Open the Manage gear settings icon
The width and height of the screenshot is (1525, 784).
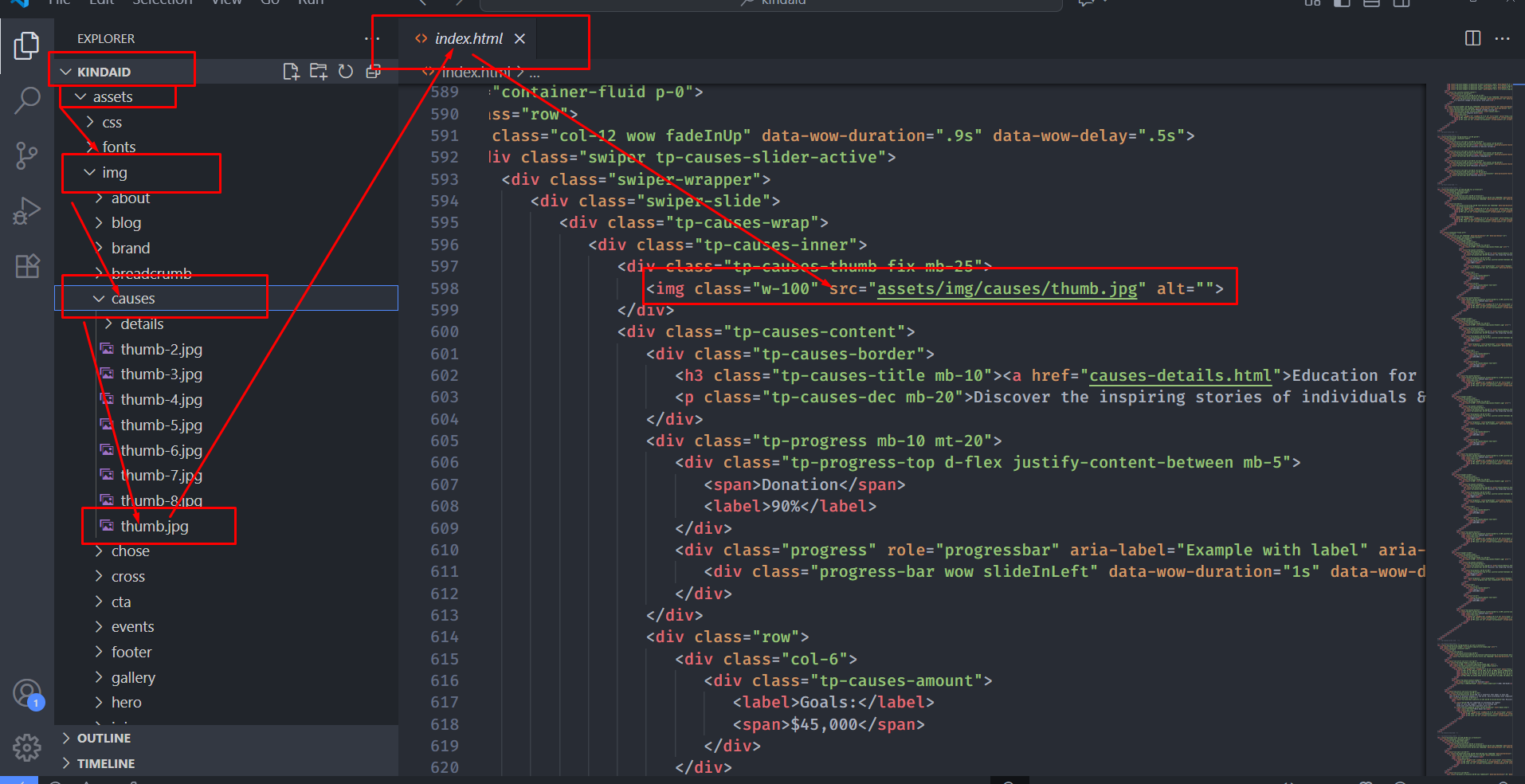(x=26, y=747)
